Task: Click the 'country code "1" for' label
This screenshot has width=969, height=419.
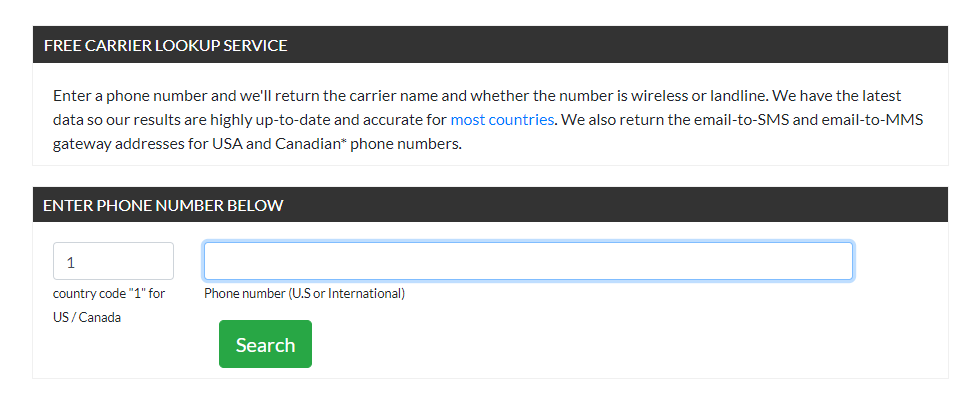Action: pos(109,294)
